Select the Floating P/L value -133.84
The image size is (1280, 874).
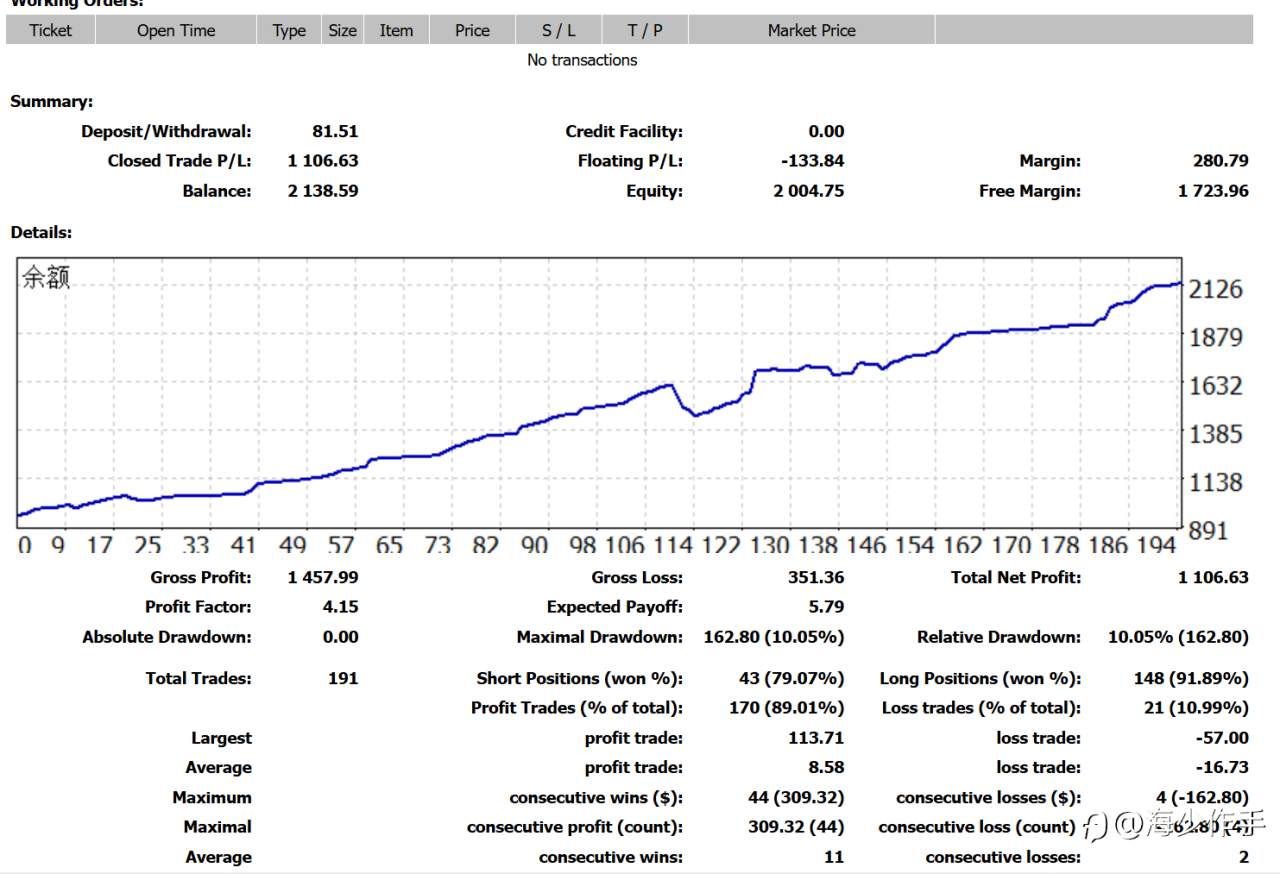(x=812, y=161)
